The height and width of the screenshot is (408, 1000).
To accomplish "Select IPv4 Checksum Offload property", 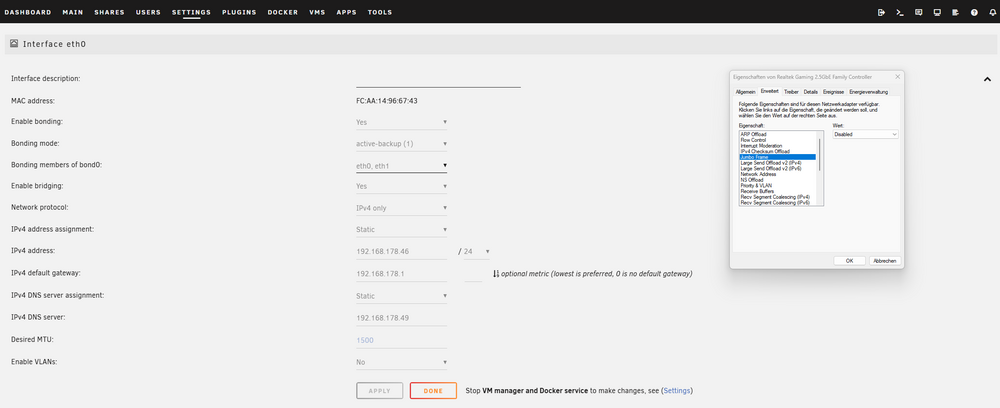I will pyautogui.click(x=777, y=151).
